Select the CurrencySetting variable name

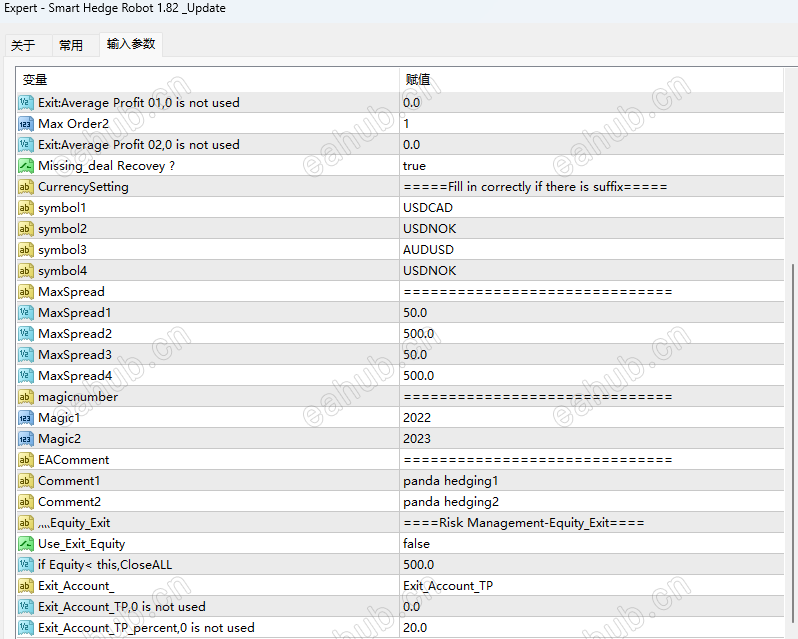pyautogui.click(x=83, y=187)
